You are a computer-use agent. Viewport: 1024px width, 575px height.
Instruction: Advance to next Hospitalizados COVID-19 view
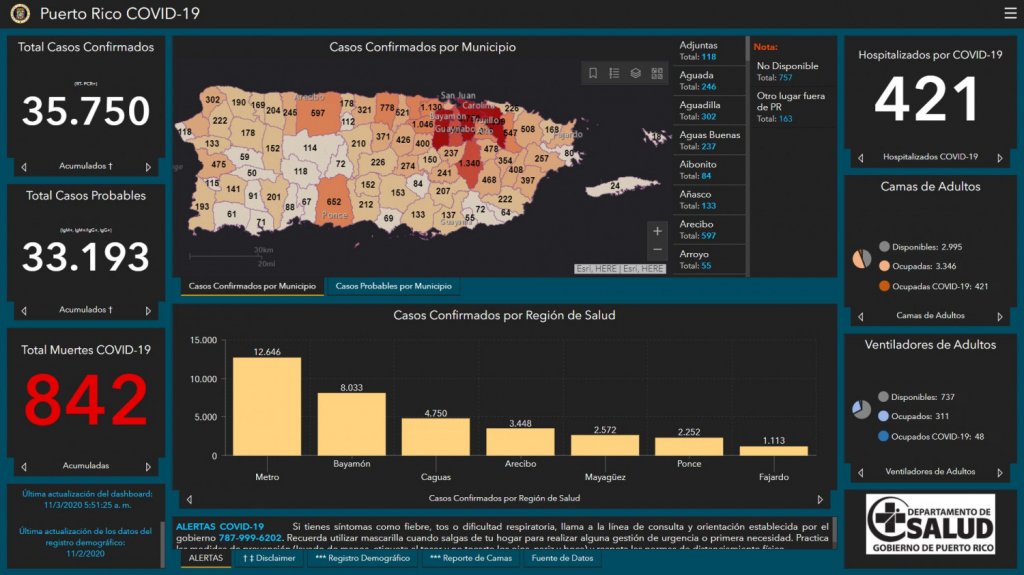pos(1000,158)
